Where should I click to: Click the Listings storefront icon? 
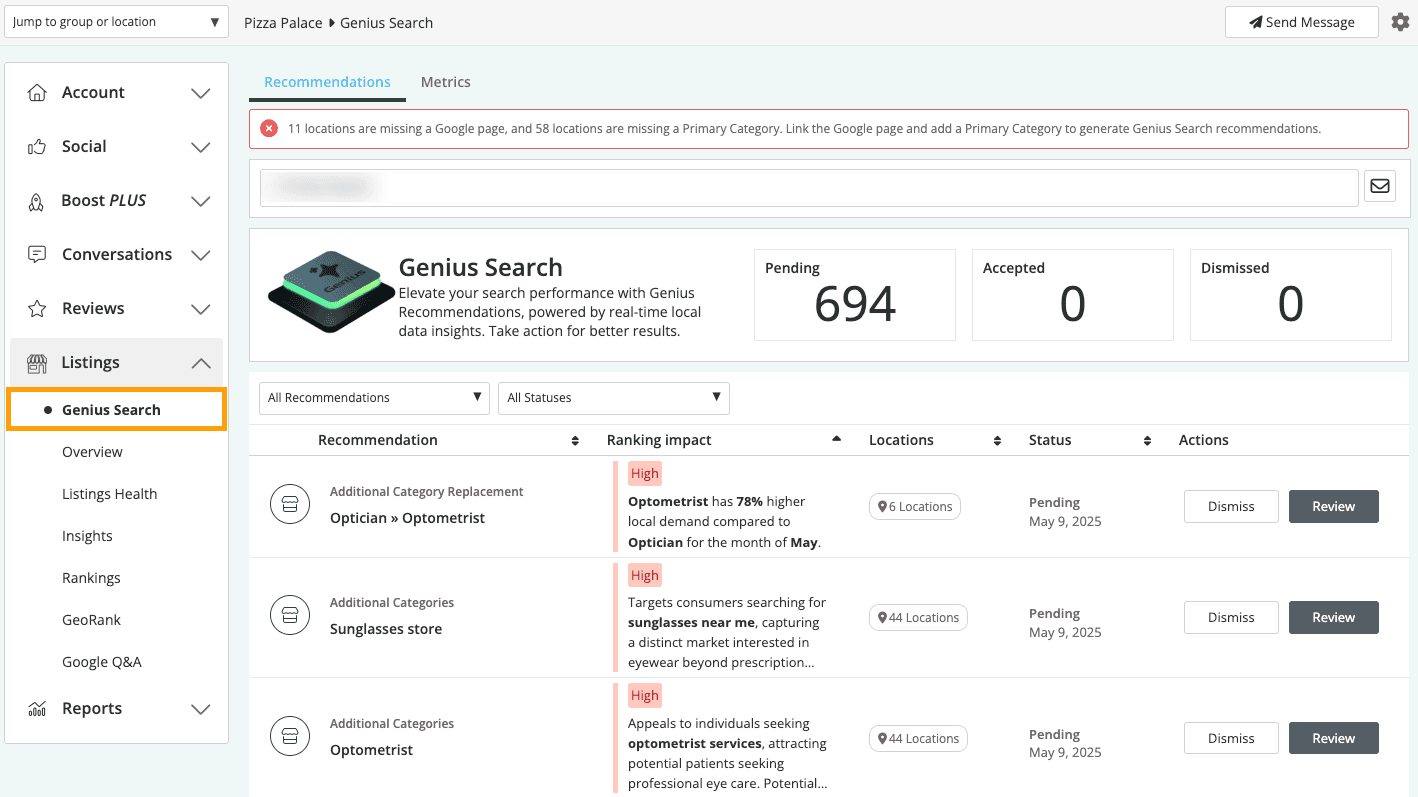tap(37, 362)
